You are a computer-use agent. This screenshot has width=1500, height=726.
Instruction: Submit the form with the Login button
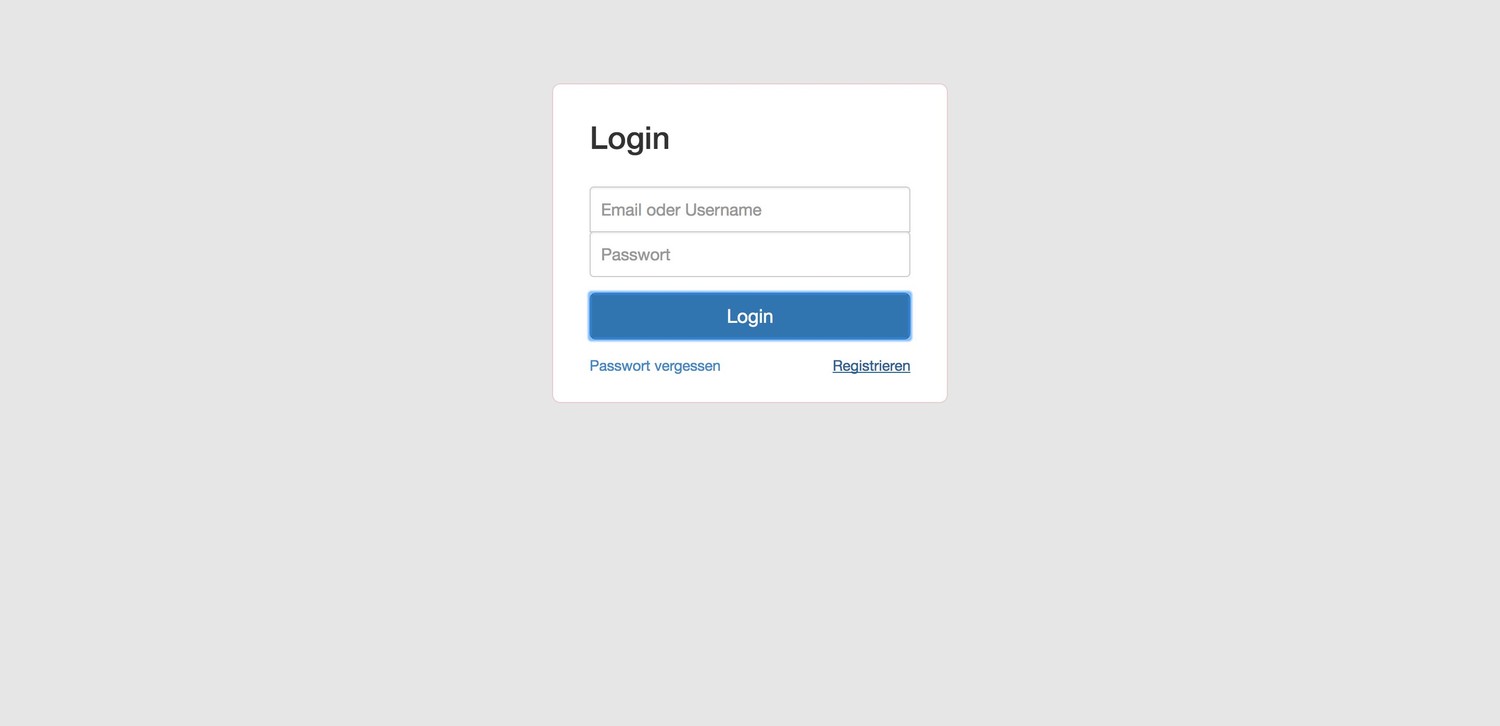coord(750,316)
